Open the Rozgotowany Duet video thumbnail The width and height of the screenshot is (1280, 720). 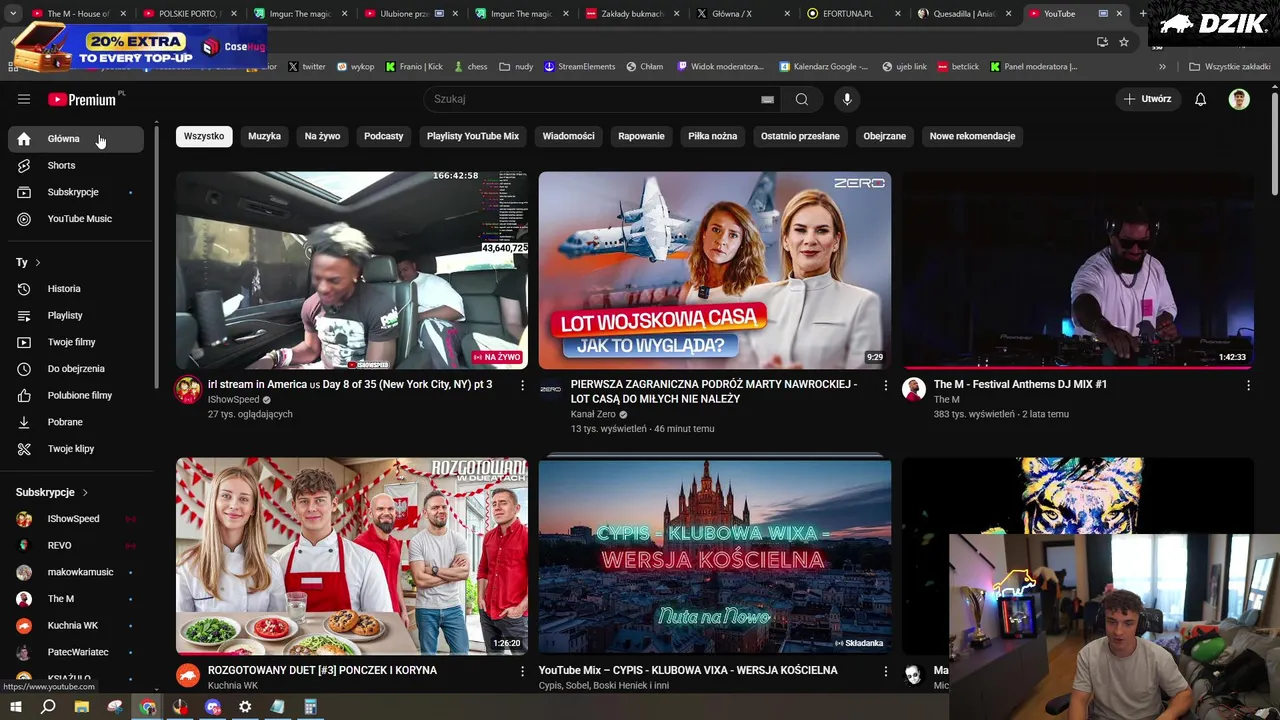point(352,556)
